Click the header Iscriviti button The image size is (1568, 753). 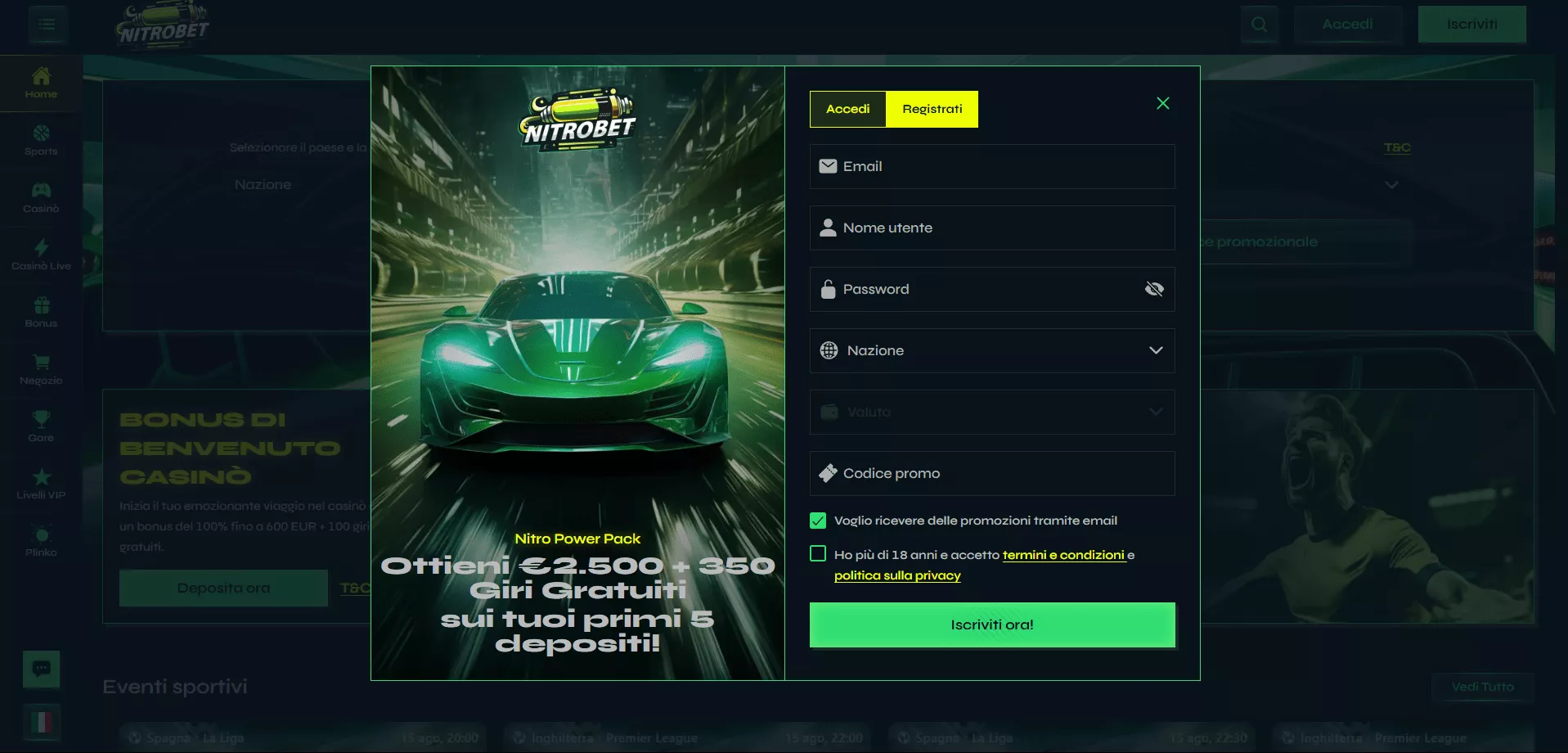click(x=1472, y=25)
